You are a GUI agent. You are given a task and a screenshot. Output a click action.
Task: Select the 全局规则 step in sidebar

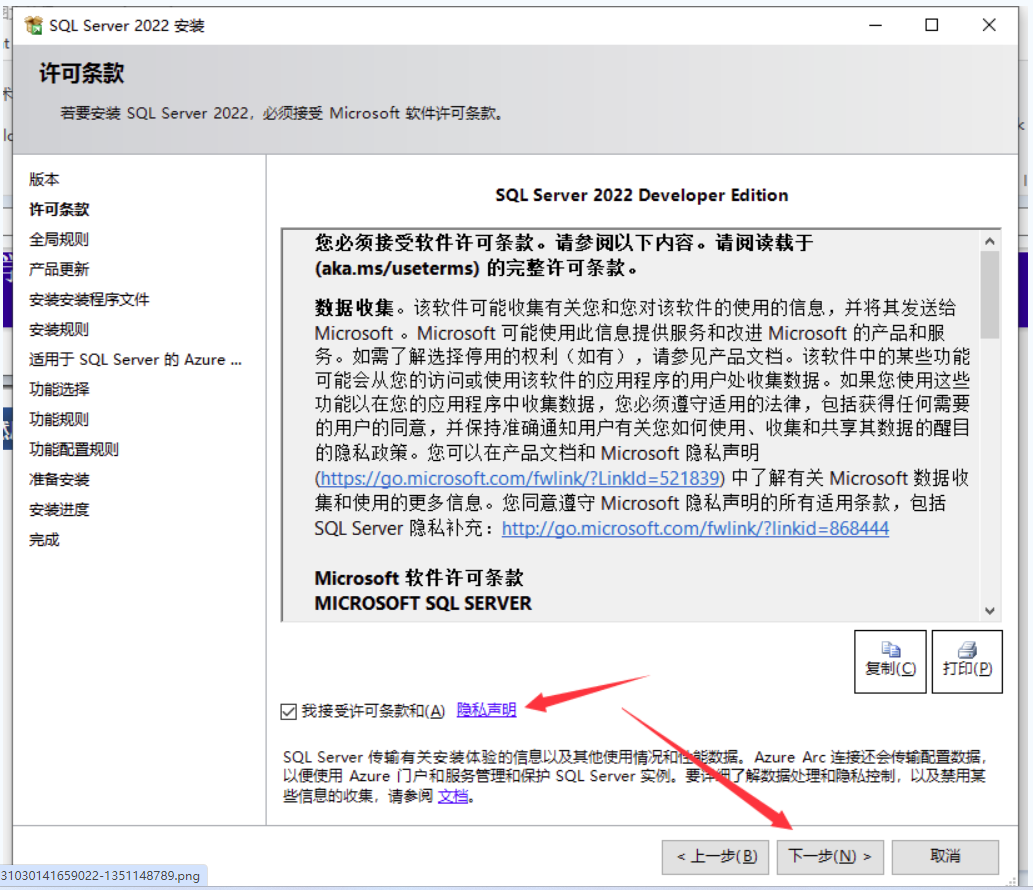[x=59, y=239]
